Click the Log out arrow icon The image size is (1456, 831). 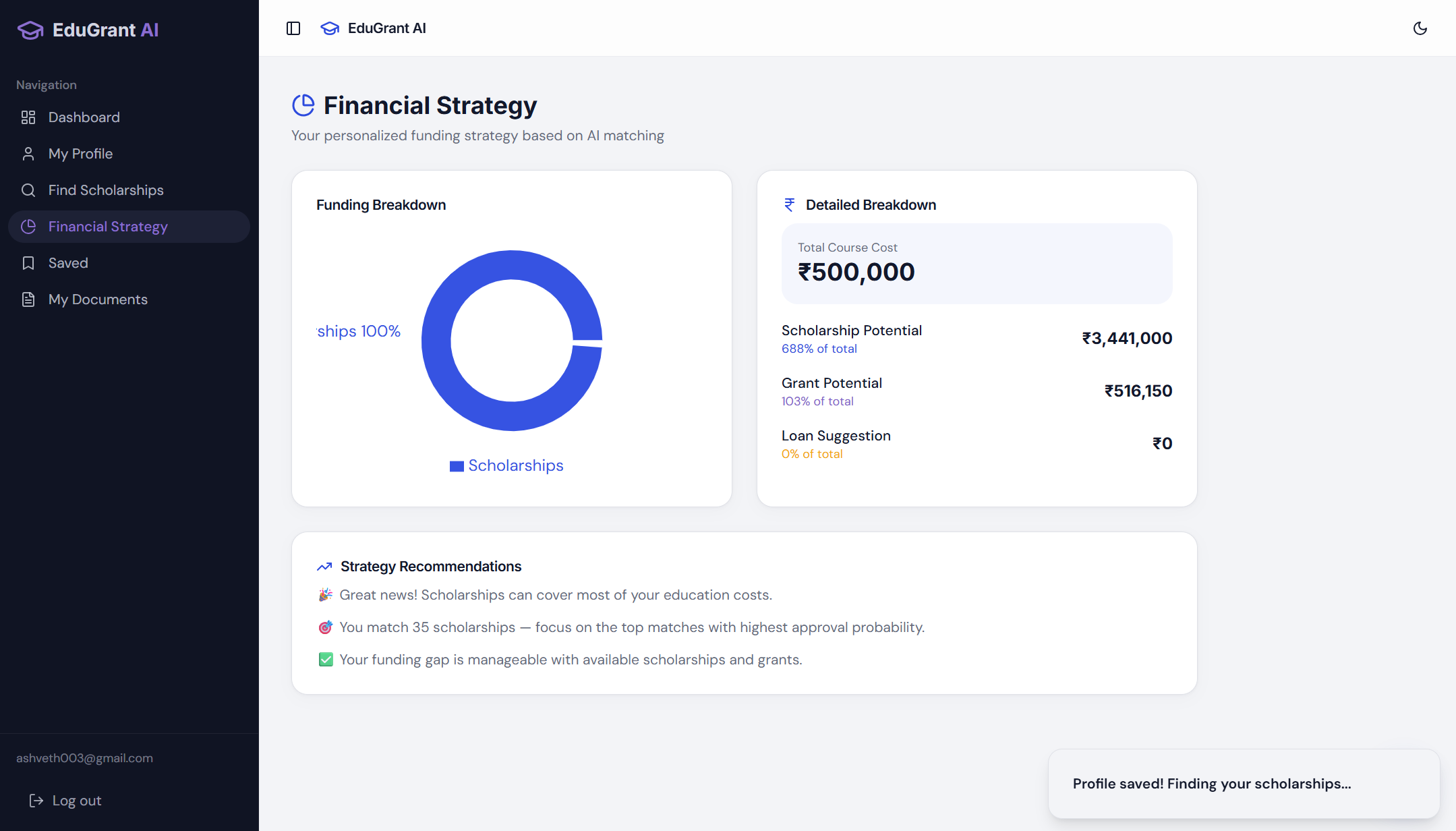[x=36, y=801]
